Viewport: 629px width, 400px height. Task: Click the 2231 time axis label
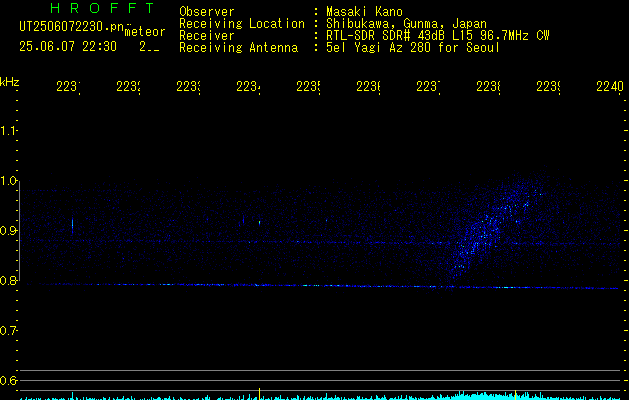pos(68,87)
